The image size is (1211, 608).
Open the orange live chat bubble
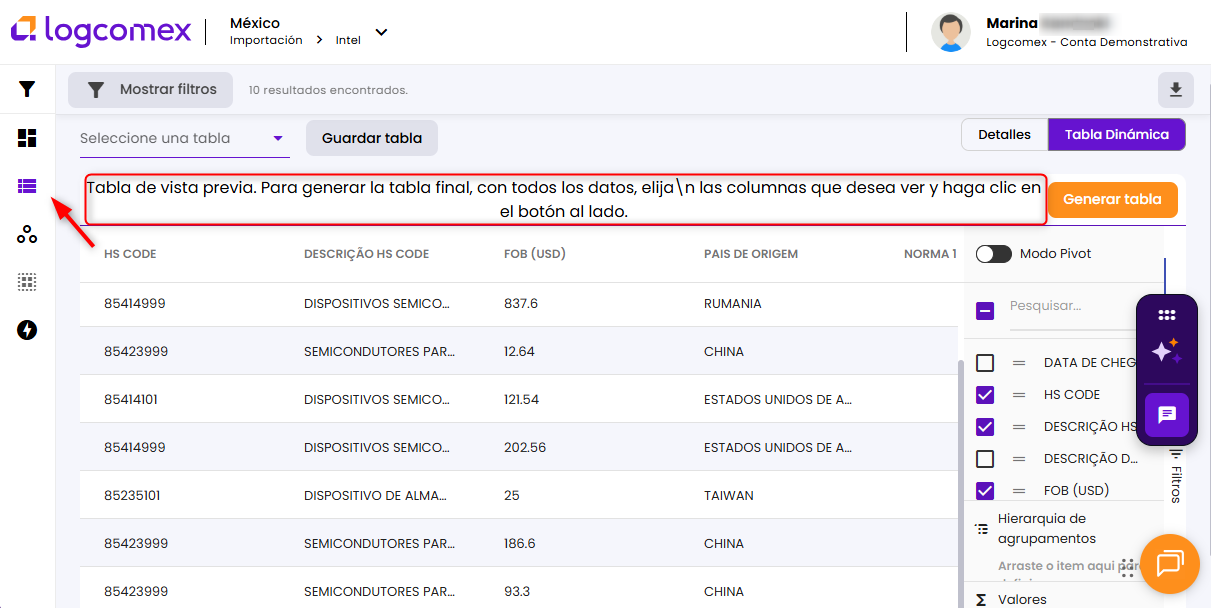point(1169,563)
